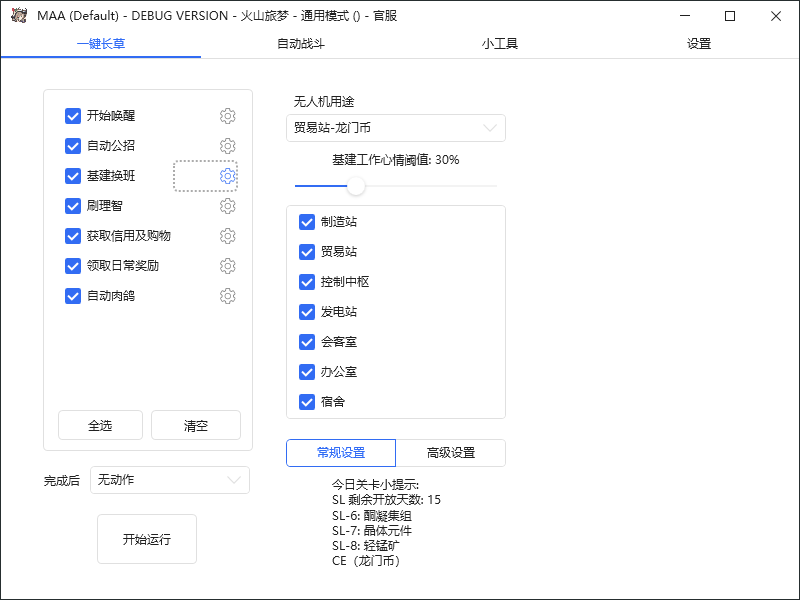The height and width of the screenshot is (600, 800).
Task: Switch to 高级设置 view
Action: (x=451, y=453)
